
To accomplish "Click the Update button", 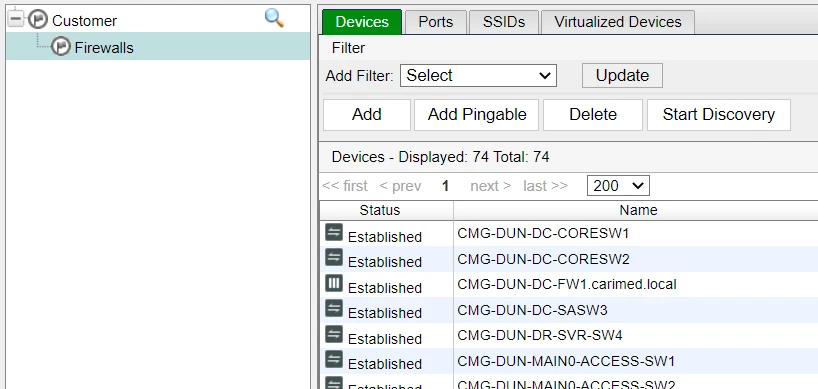I will tap(622, 76).
